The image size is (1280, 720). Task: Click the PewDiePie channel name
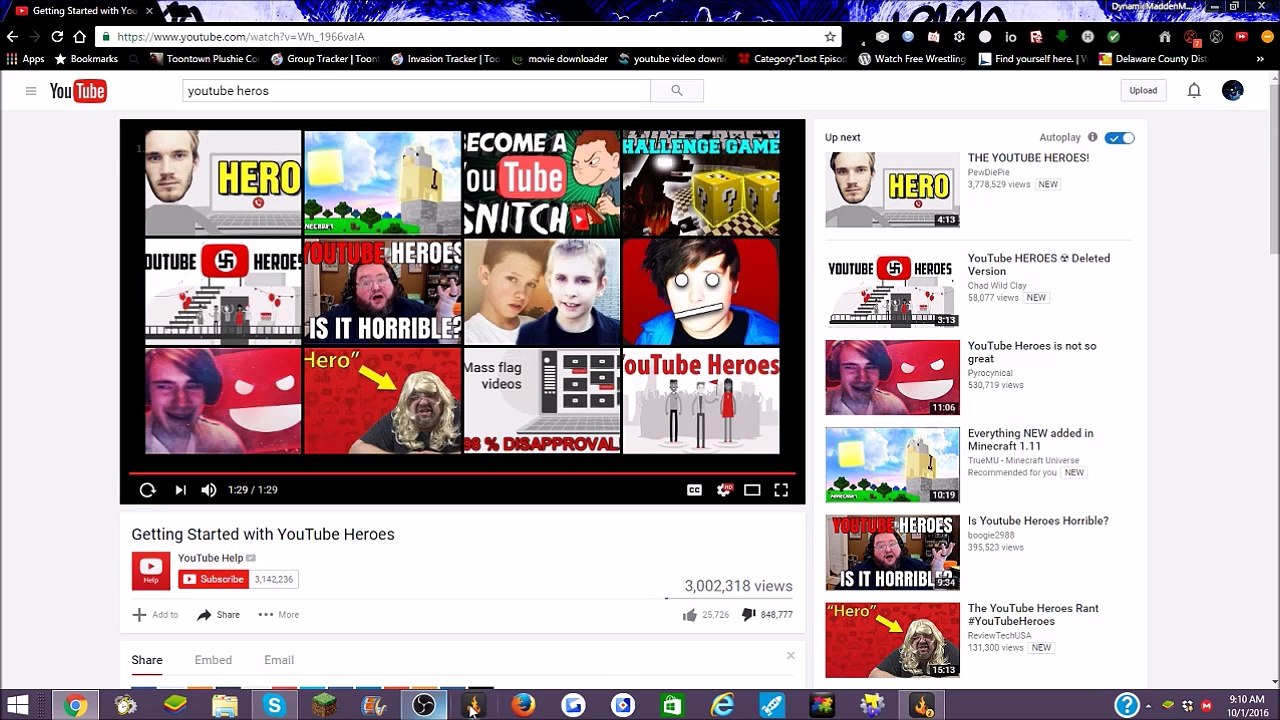[989, 172]
